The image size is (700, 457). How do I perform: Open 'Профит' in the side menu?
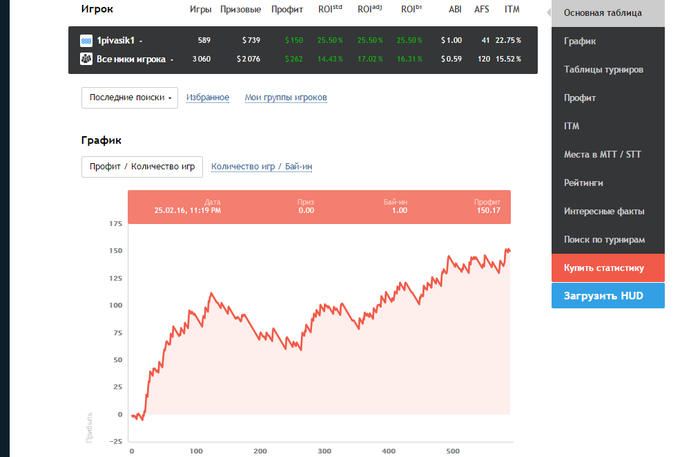point(580,99)
